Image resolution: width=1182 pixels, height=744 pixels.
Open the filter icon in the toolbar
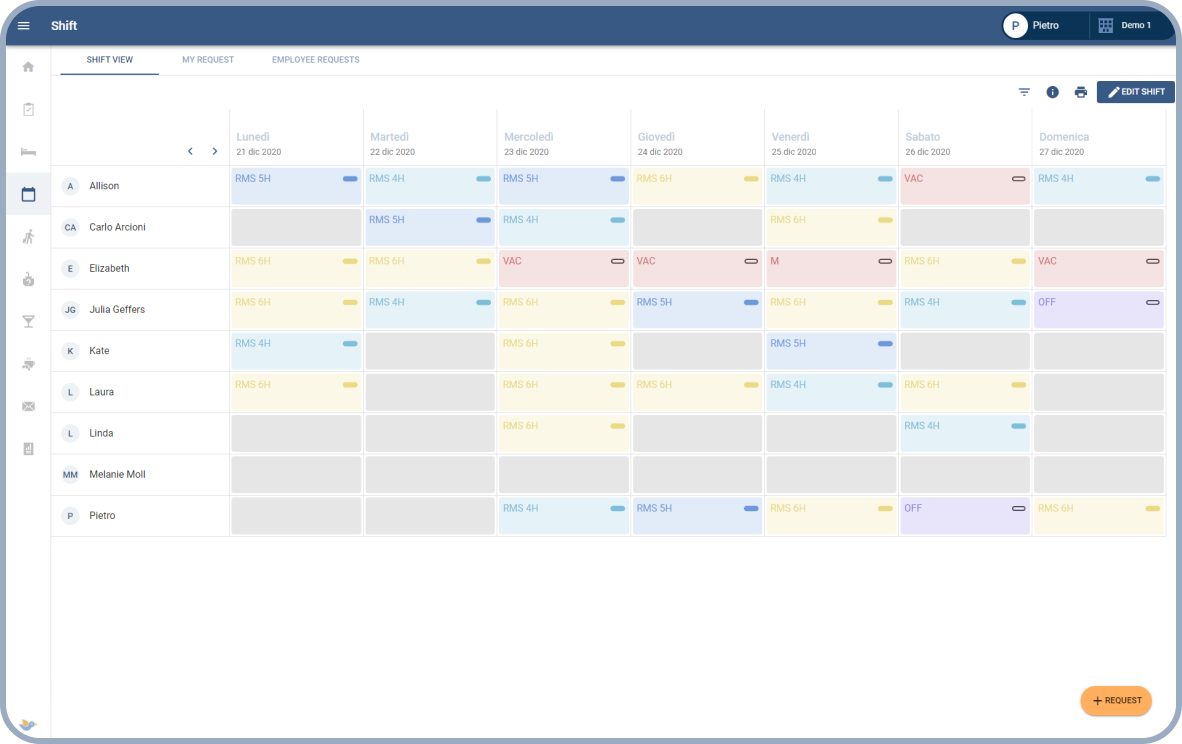(x=1024, y=92)
